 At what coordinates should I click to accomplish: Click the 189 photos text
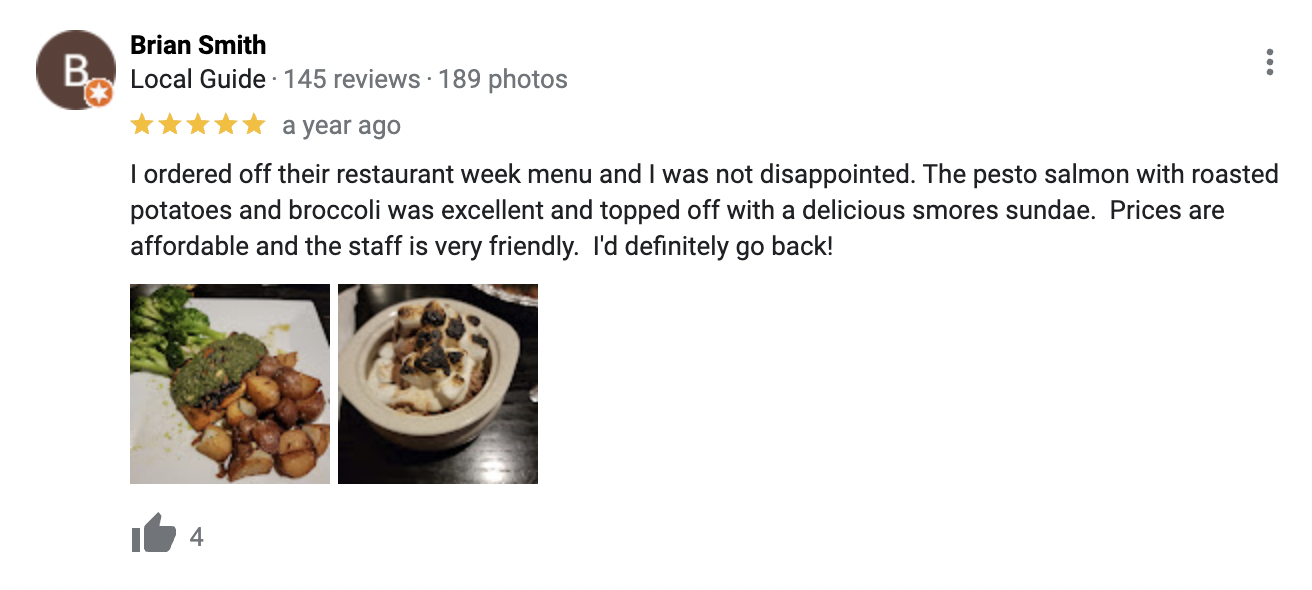point(502,79)
